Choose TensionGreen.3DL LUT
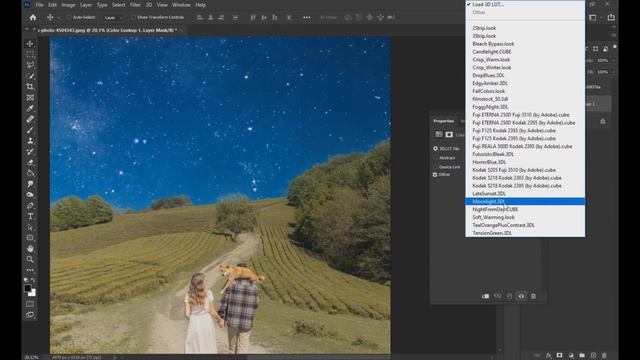This screenshot has width=640, height=360. coord(525,233)
